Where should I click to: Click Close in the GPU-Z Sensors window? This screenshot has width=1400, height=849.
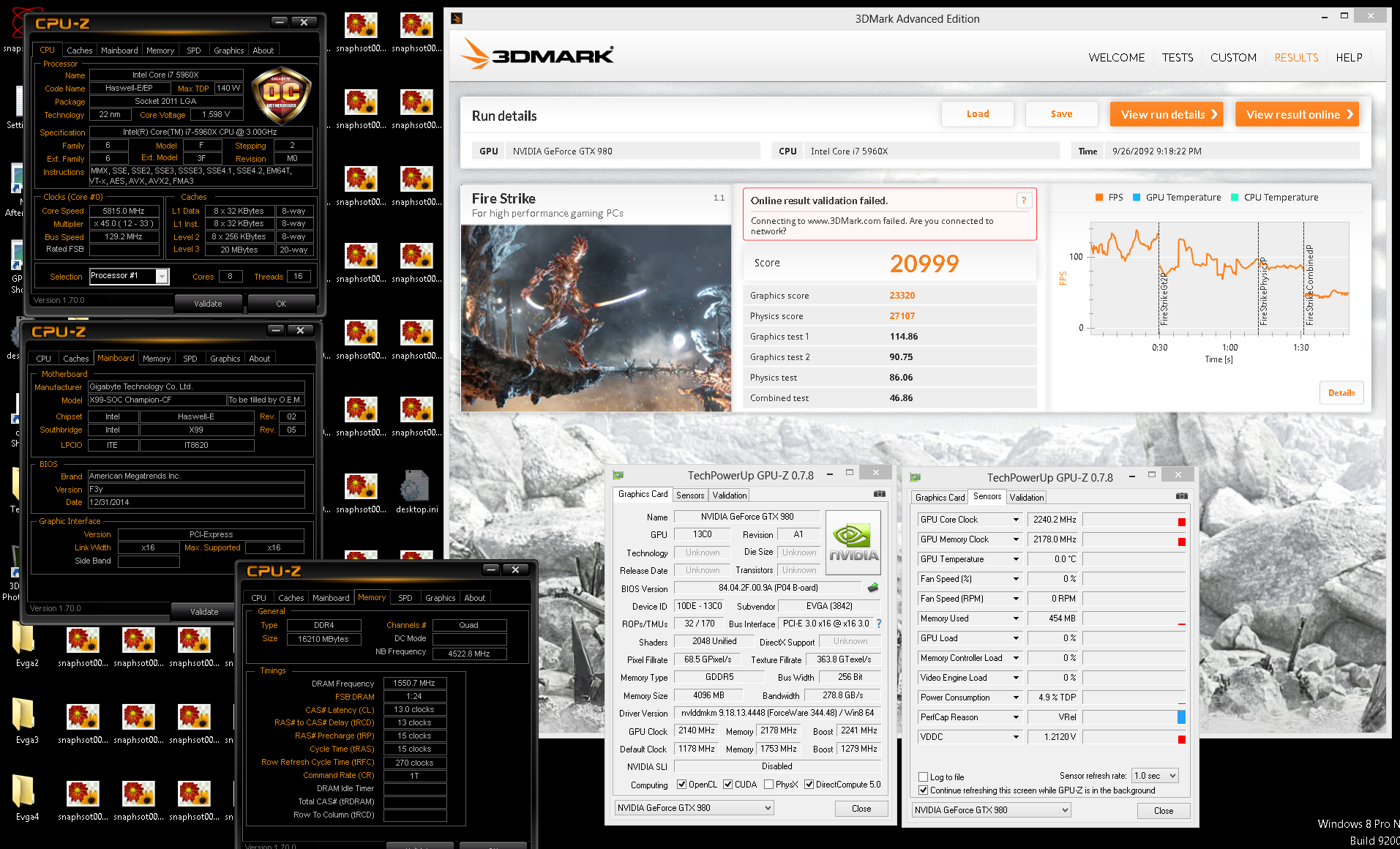pos(1164,811)
